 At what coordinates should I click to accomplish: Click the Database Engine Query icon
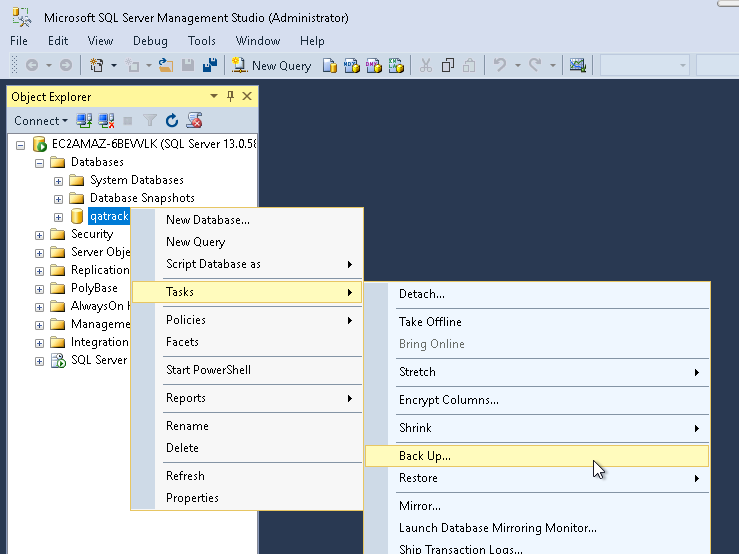330,66
